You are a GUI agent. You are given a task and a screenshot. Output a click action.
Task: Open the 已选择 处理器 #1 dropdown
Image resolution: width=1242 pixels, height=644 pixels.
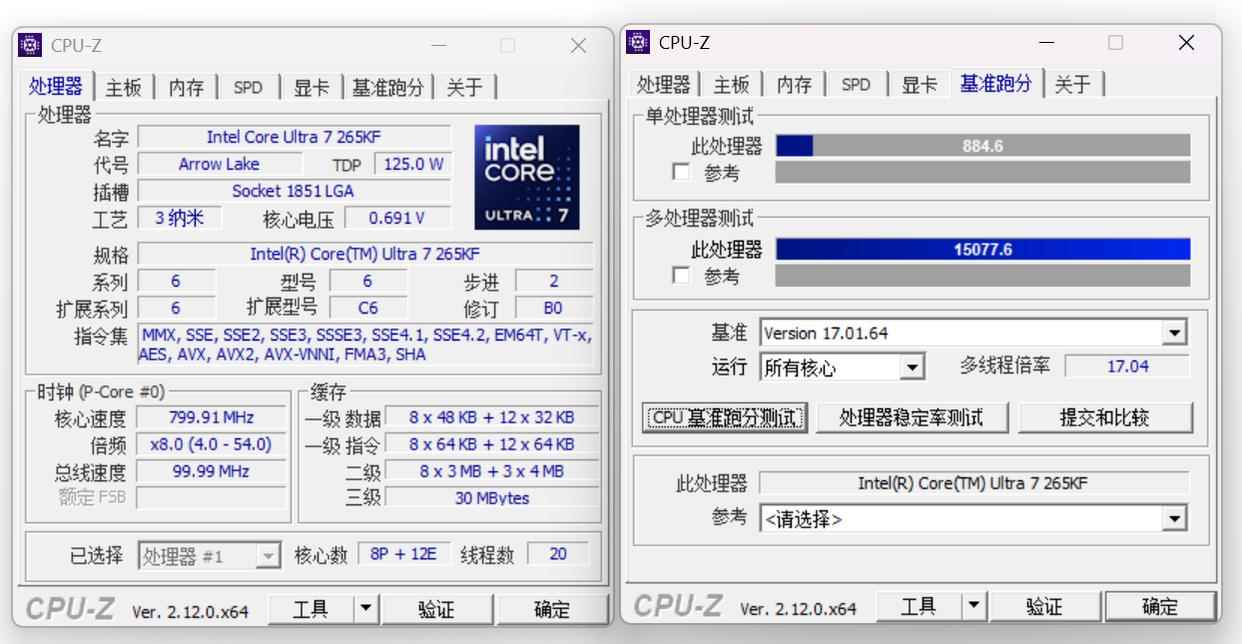click(269, 555)
